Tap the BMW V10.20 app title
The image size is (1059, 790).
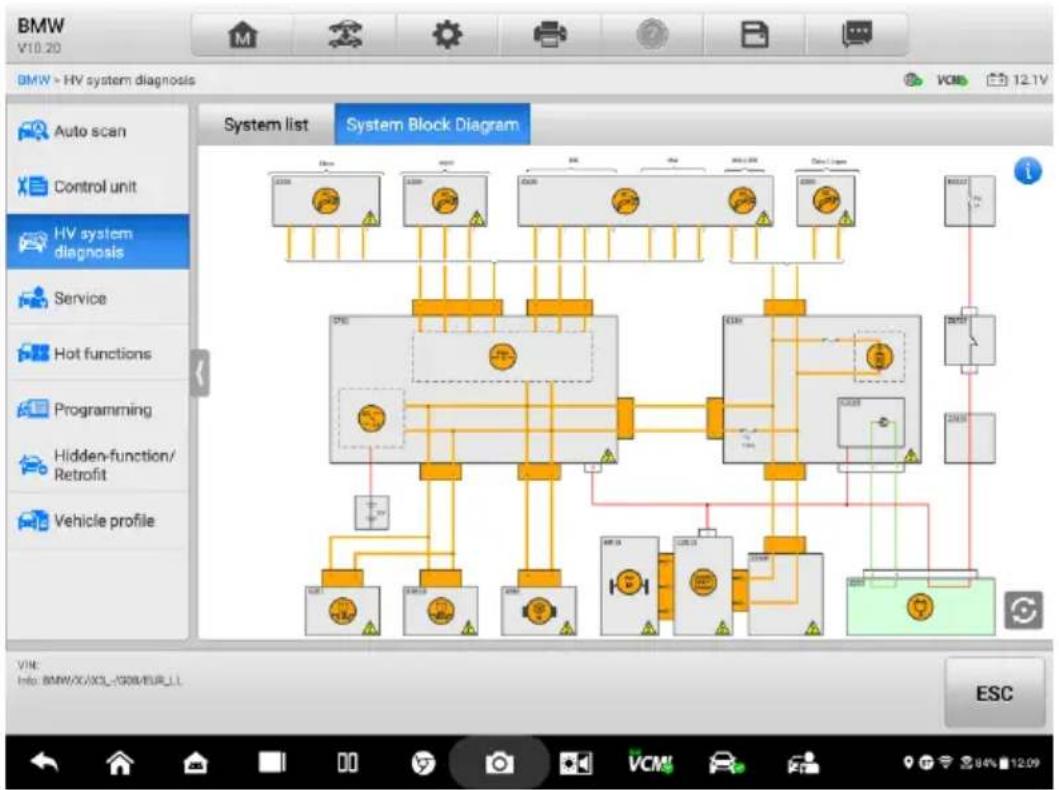coord(41,35)
